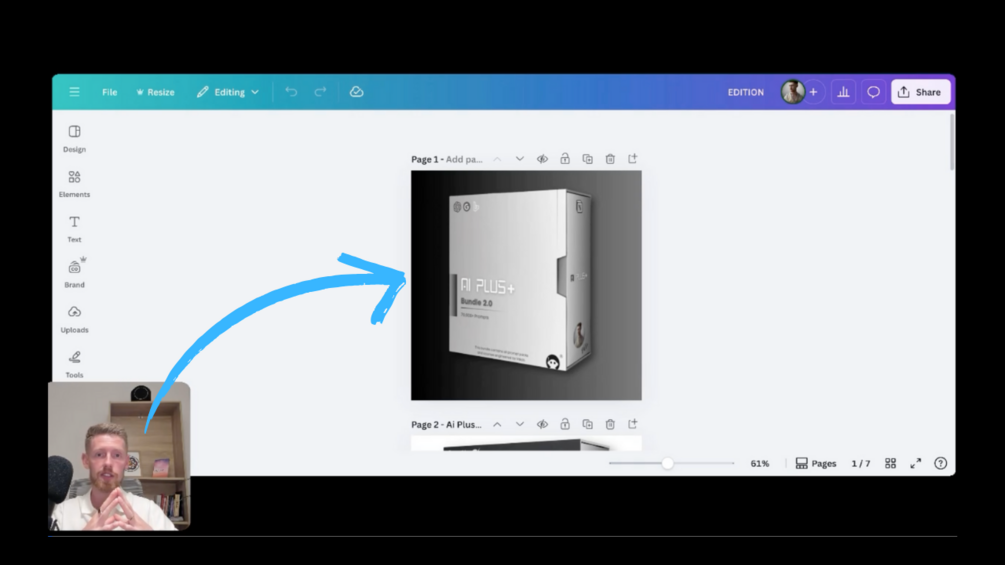
Task: Select the AI Plus+ box design on Page 1
Action: click(526, 285)
